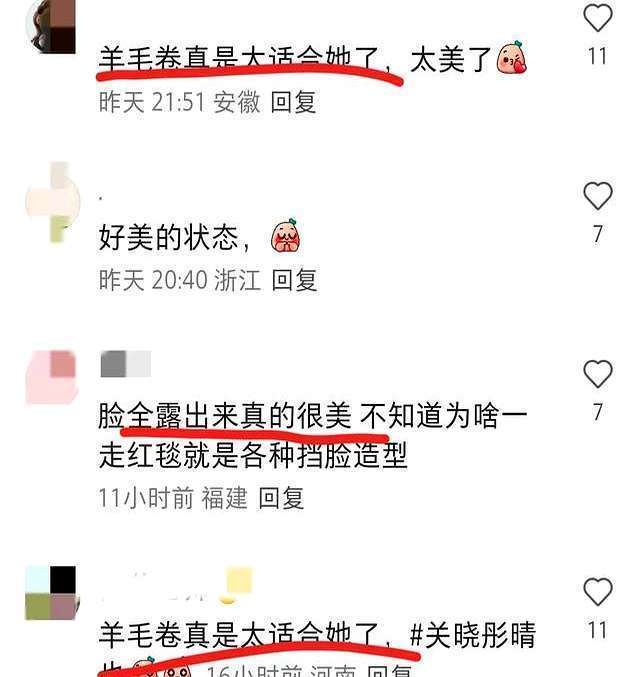
Task: Reply to the 11小时前 福建 comment
Action: (x=281, y=498)
